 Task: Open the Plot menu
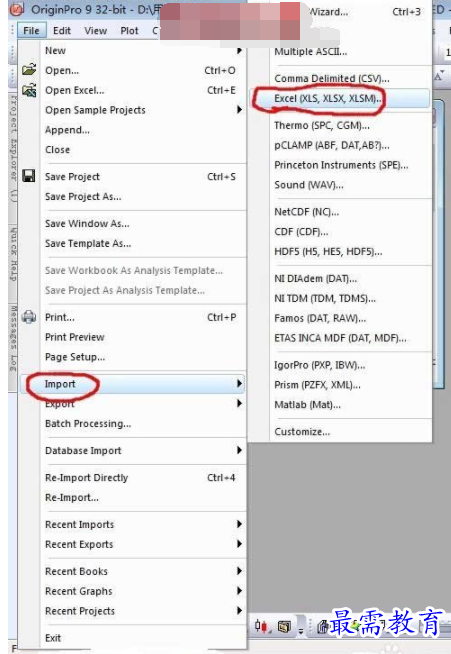[x=129, y=31]
